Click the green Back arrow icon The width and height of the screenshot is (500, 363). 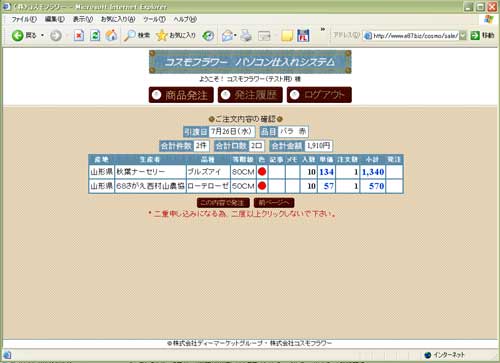pos(17,35)
